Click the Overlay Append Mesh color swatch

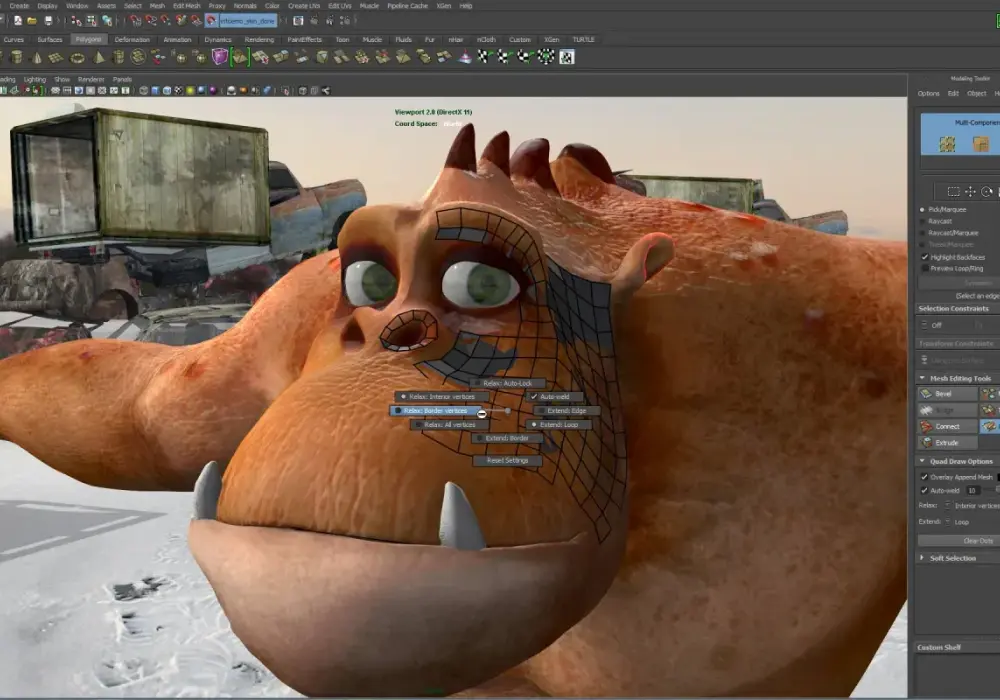tap(998, 477)
